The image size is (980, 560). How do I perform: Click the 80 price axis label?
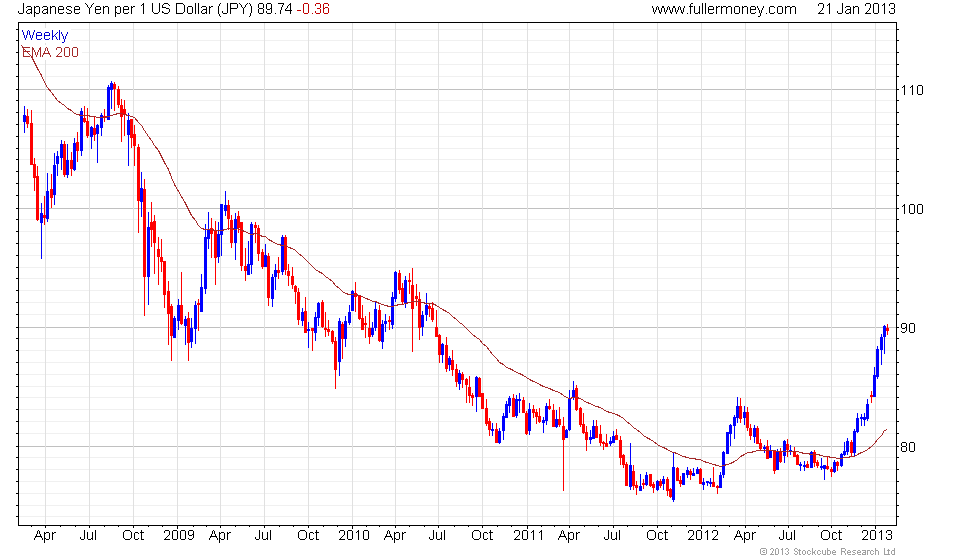pyautogui.click(x=908, y=447)
